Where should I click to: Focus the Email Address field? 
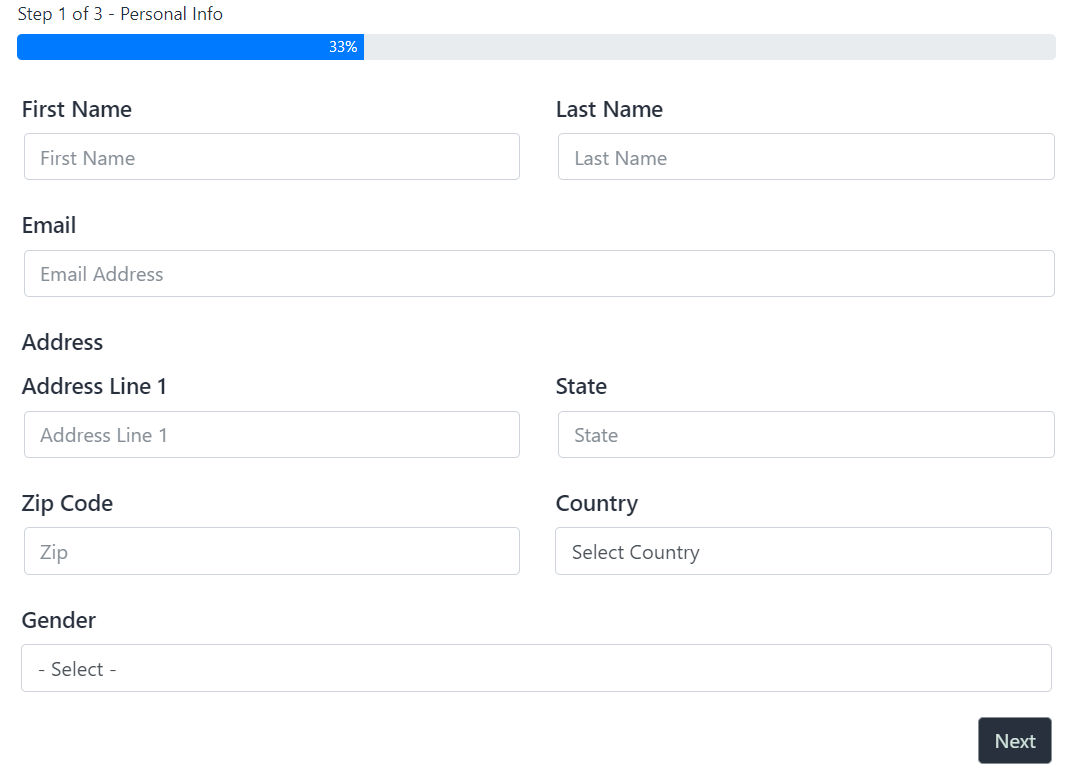538,273
